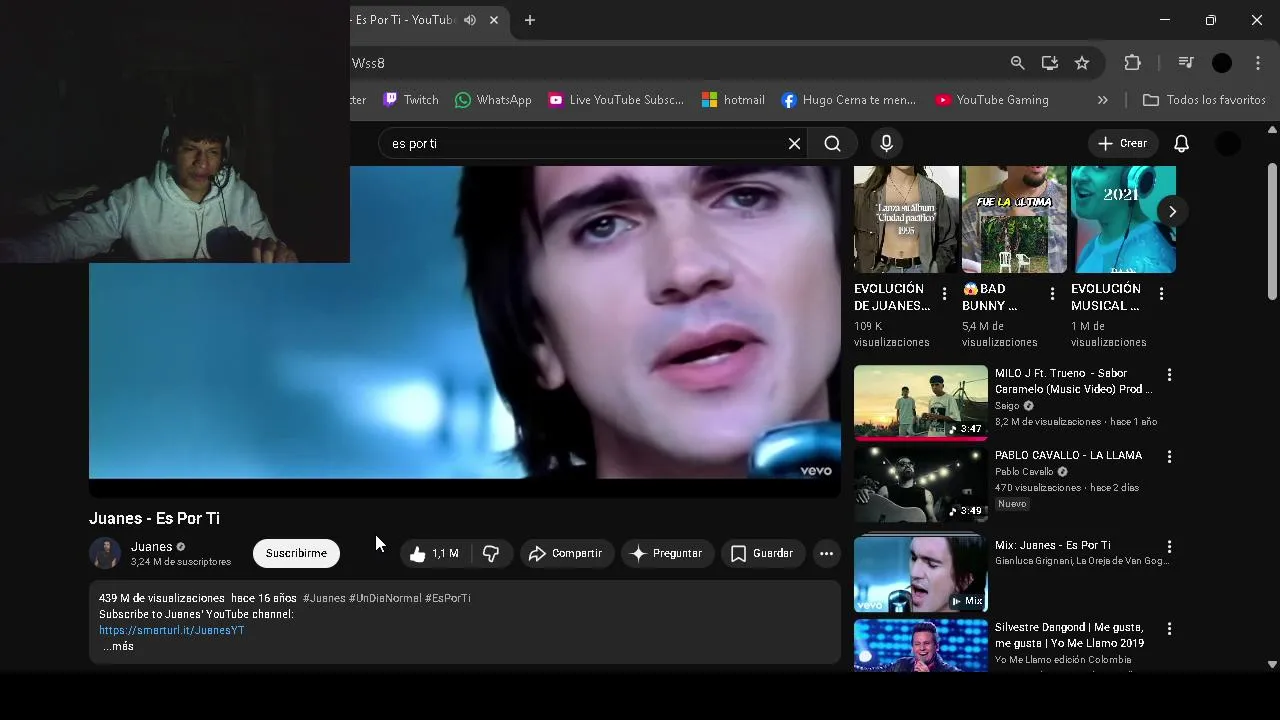This screenshot has height=720, width=1280.
Task: Open the Saigo channel name
Action: tap(1007, 406)
